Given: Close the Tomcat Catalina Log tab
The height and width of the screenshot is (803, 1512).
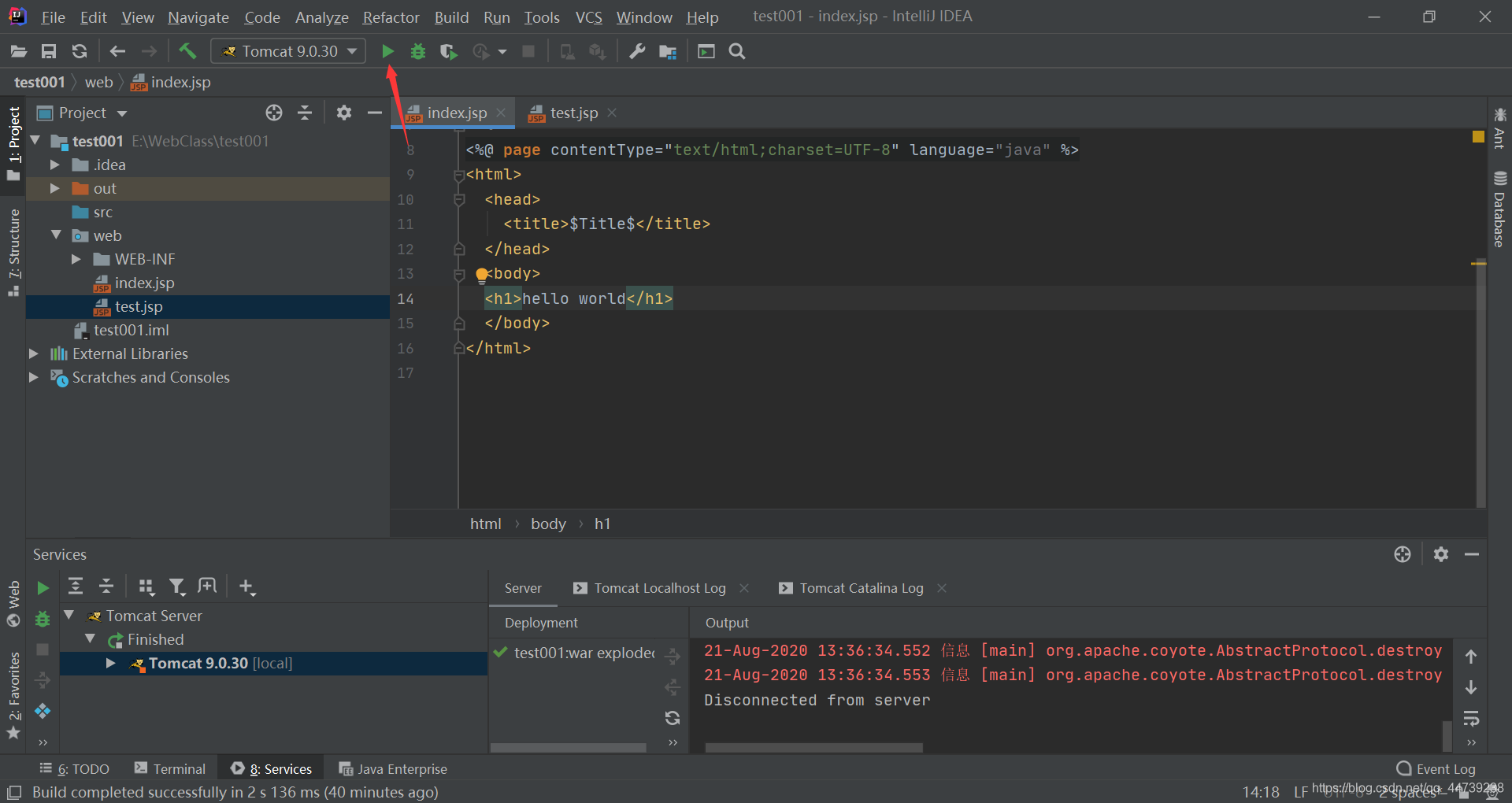Looking at the screenshot, I should coord(942,588).
